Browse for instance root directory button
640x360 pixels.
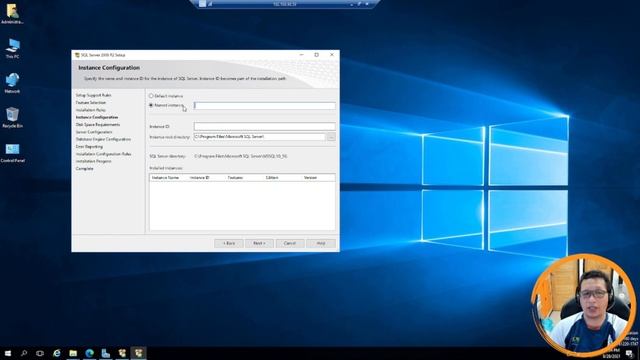tap(331, 137)
